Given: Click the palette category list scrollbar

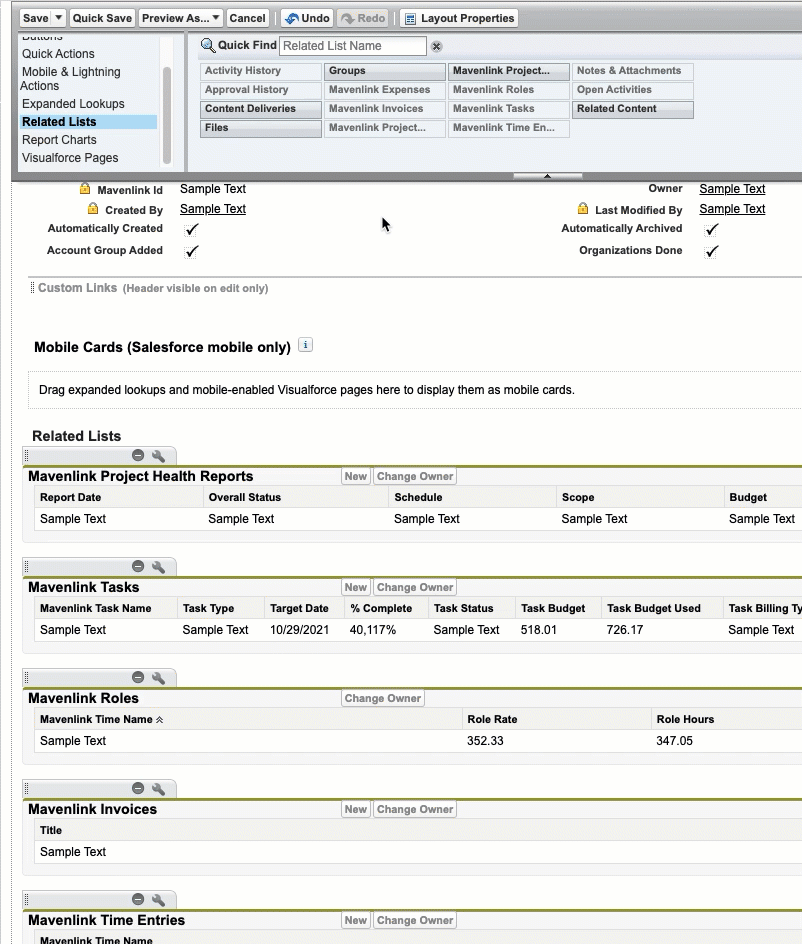Looking at the screenshot, I should click(x=167, y=114).
